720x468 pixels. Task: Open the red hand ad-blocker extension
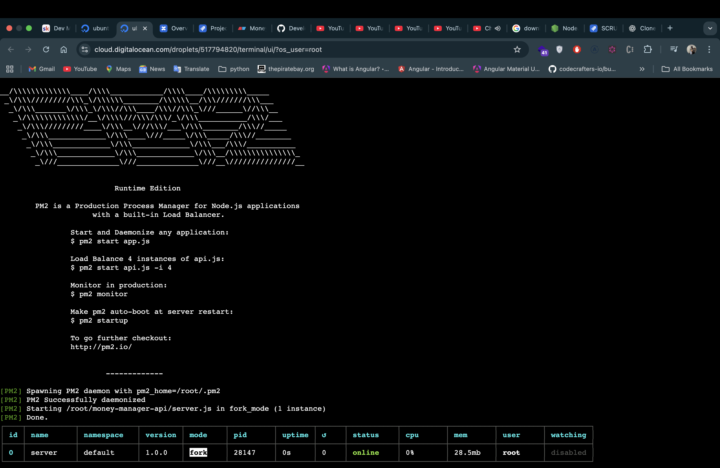(577, 50)
